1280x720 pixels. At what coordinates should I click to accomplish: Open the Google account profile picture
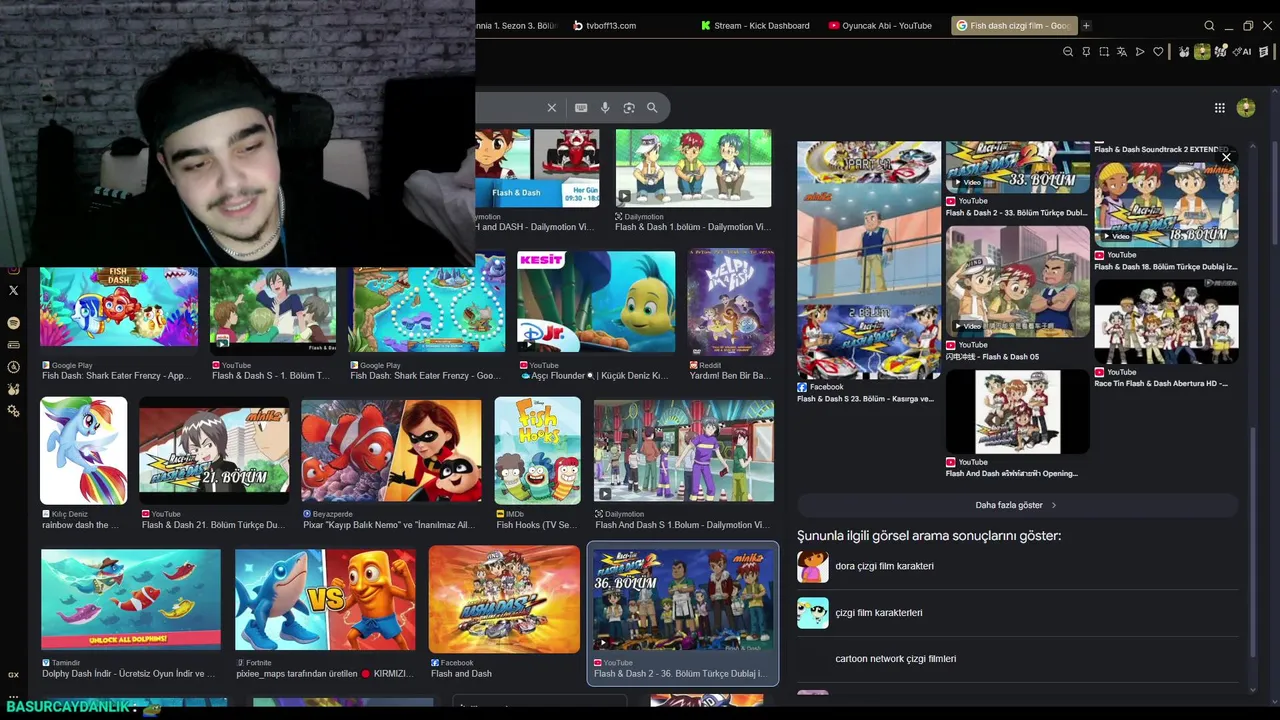[x=1246, y=108]
